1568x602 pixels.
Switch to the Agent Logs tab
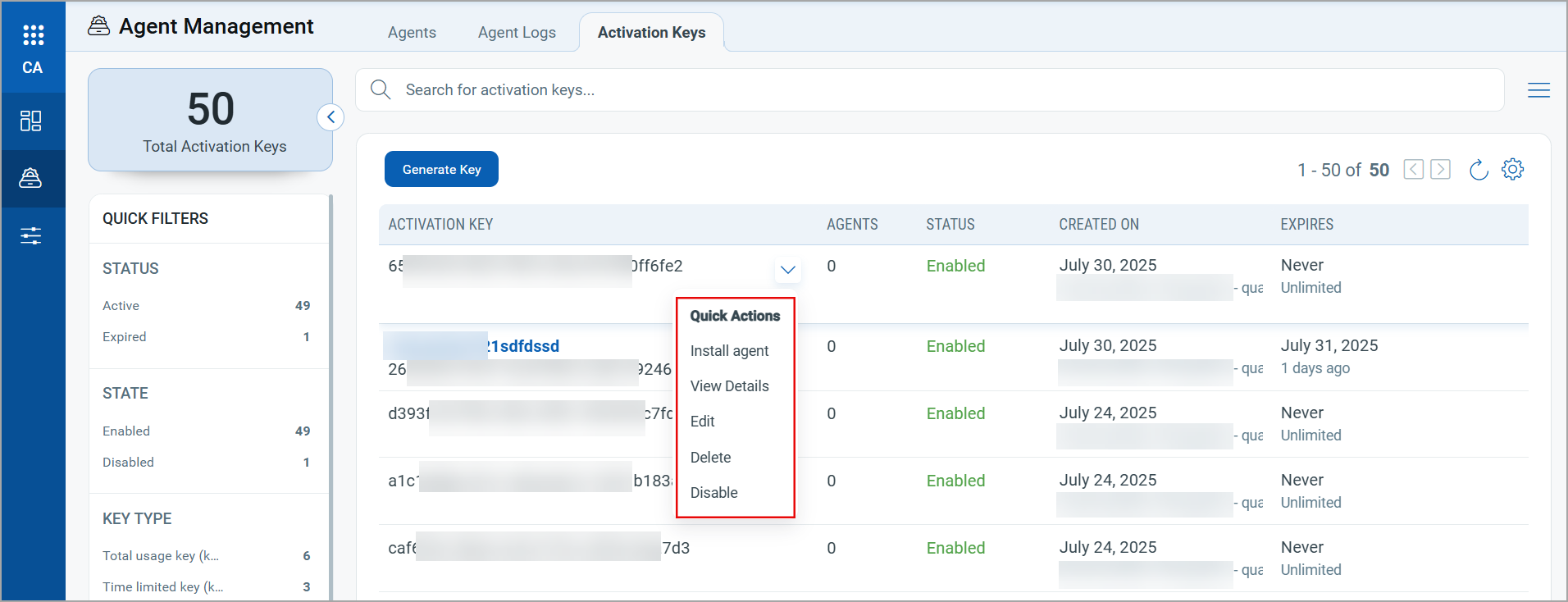click(517, 33)
